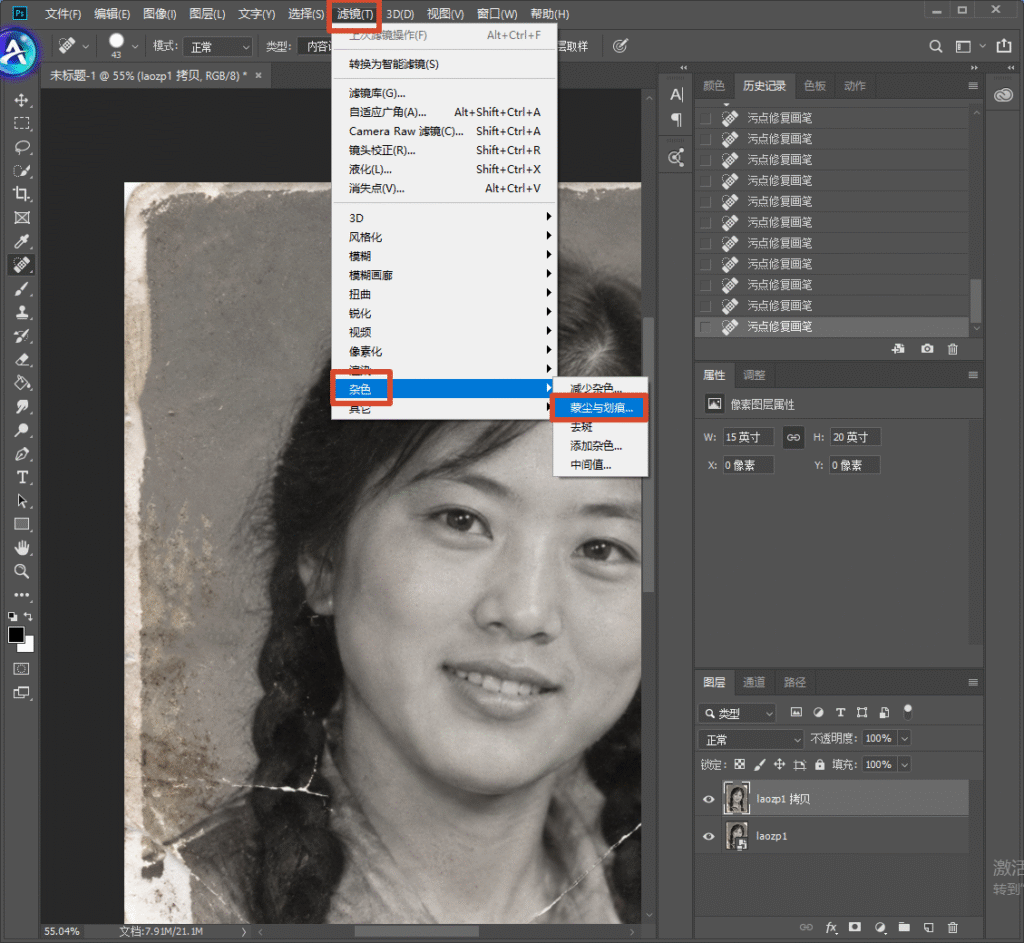Toggle lock all padlock icon
The width and height of the screenshot is (1024, 943).
(x=820, y=764)
